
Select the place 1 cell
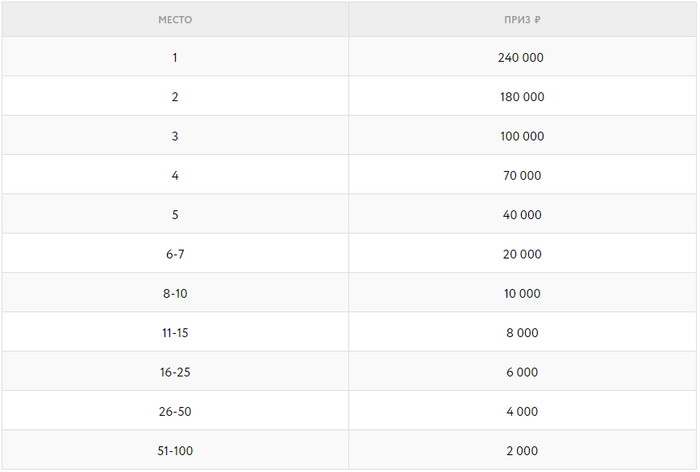pyautogui.click(x=175, y=58)
